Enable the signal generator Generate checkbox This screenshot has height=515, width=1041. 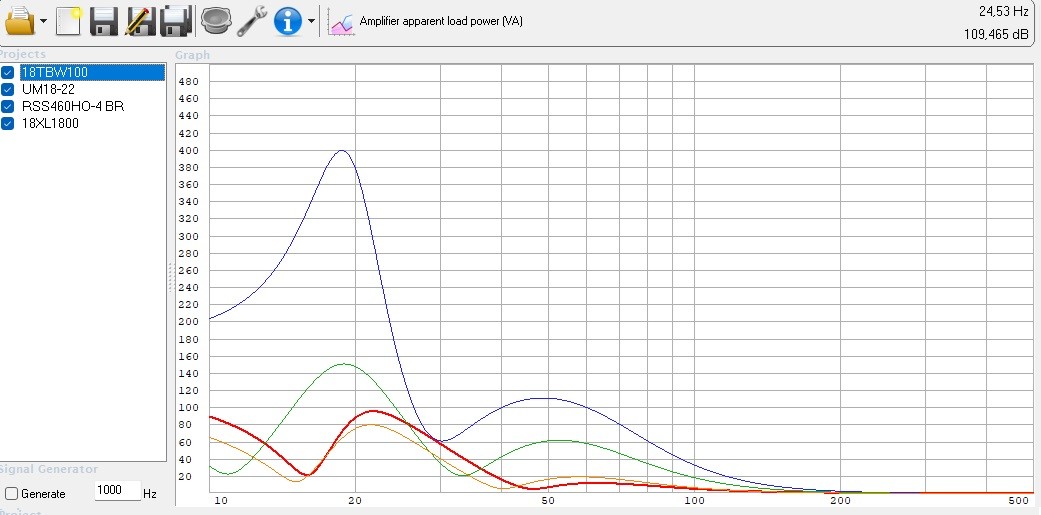pyautogui.click(x=11, y=493)
